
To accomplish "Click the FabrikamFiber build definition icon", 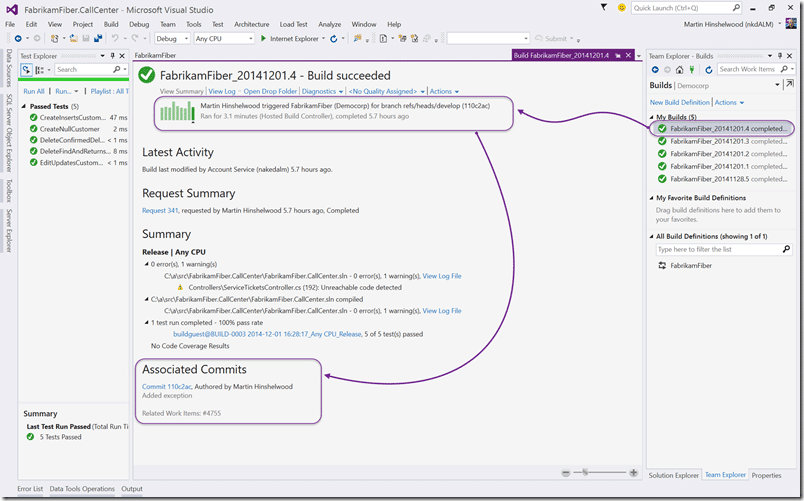I will [662, 266].
